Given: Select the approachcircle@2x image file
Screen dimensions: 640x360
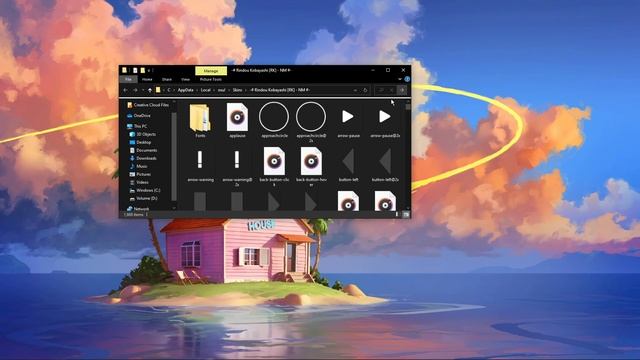Looking at the screenshot, I should point(311,122).
